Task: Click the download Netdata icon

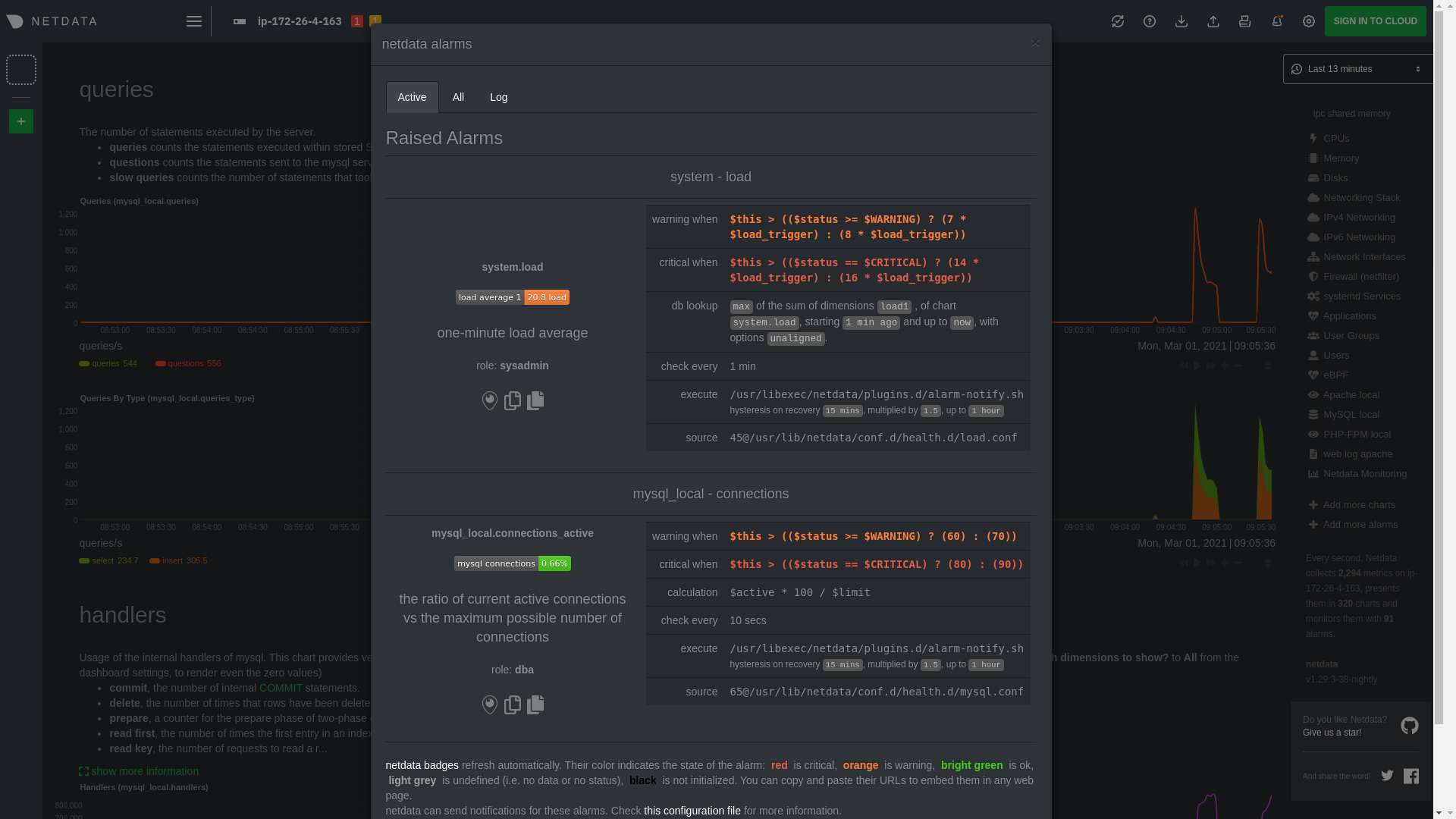Action: tap(1181, 21)
